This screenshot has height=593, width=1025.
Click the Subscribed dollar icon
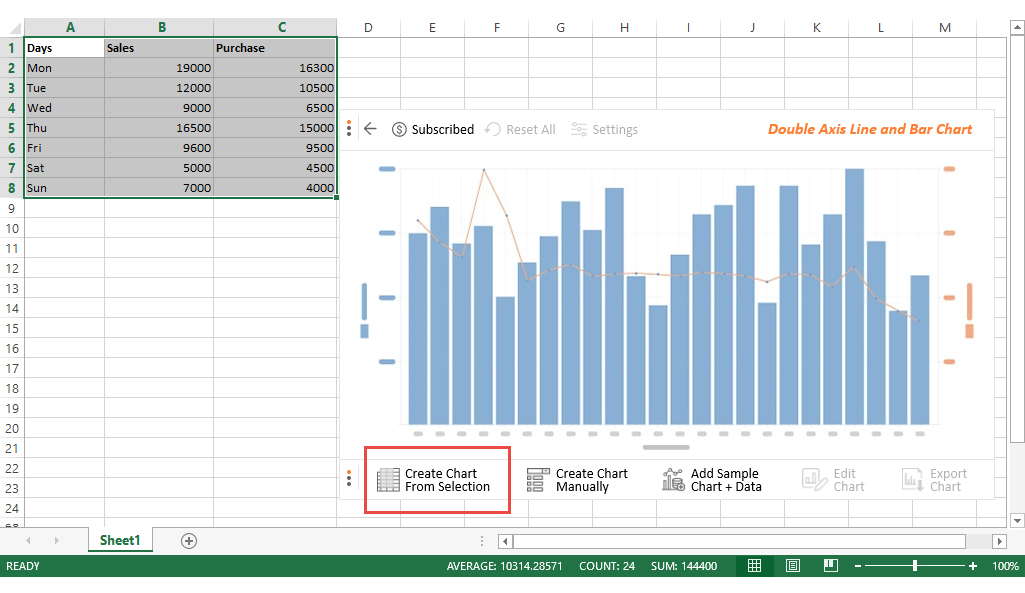coord(399,129)
